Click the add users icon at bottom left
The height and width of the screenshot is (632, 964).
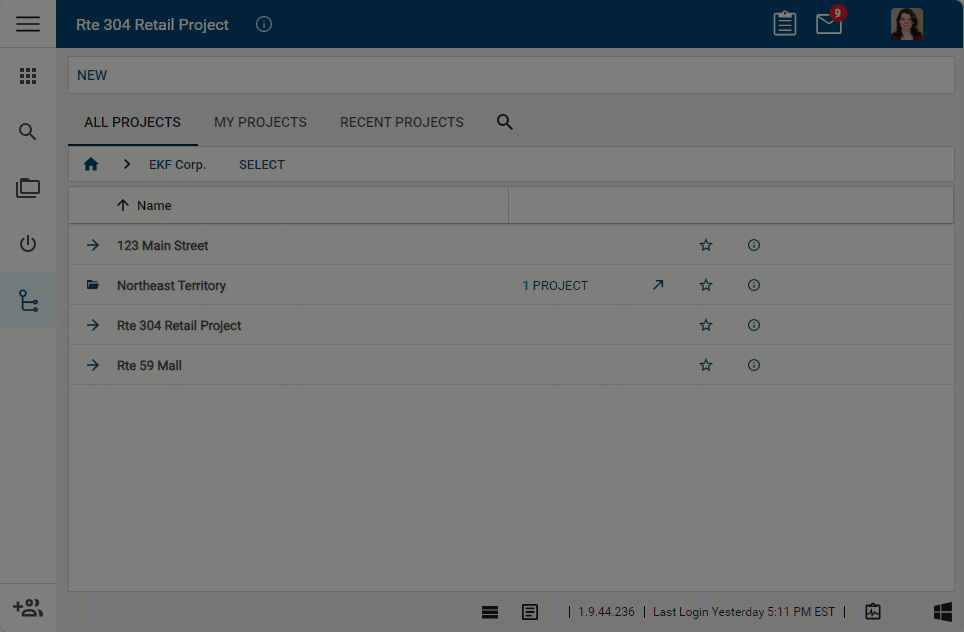[x=28, y=607]
